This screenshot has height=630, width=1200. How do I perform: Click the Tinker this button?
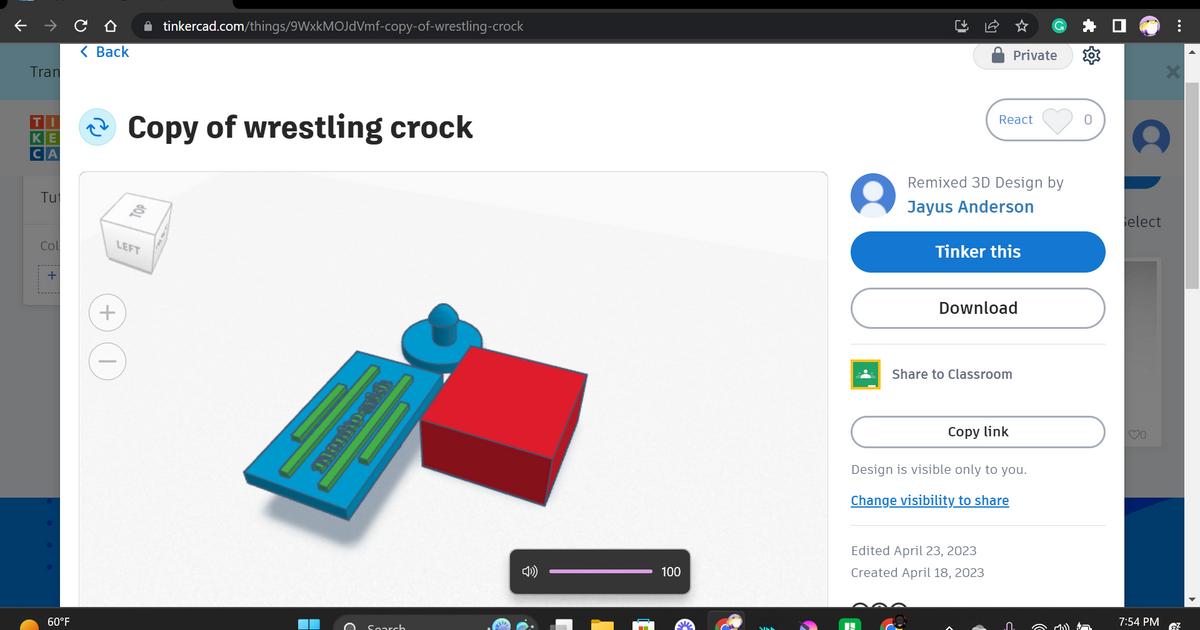click(x=977, y=252)
